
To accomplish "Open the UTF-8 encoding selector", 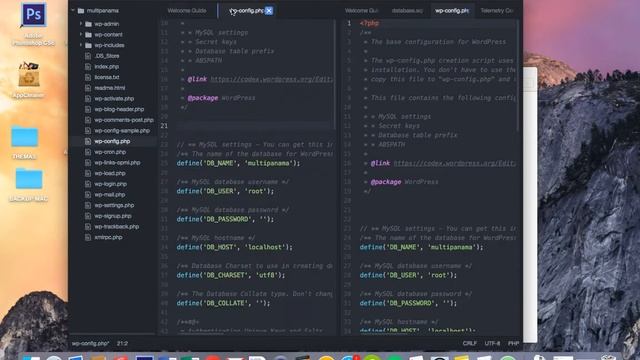I will [x=492, y=344].
